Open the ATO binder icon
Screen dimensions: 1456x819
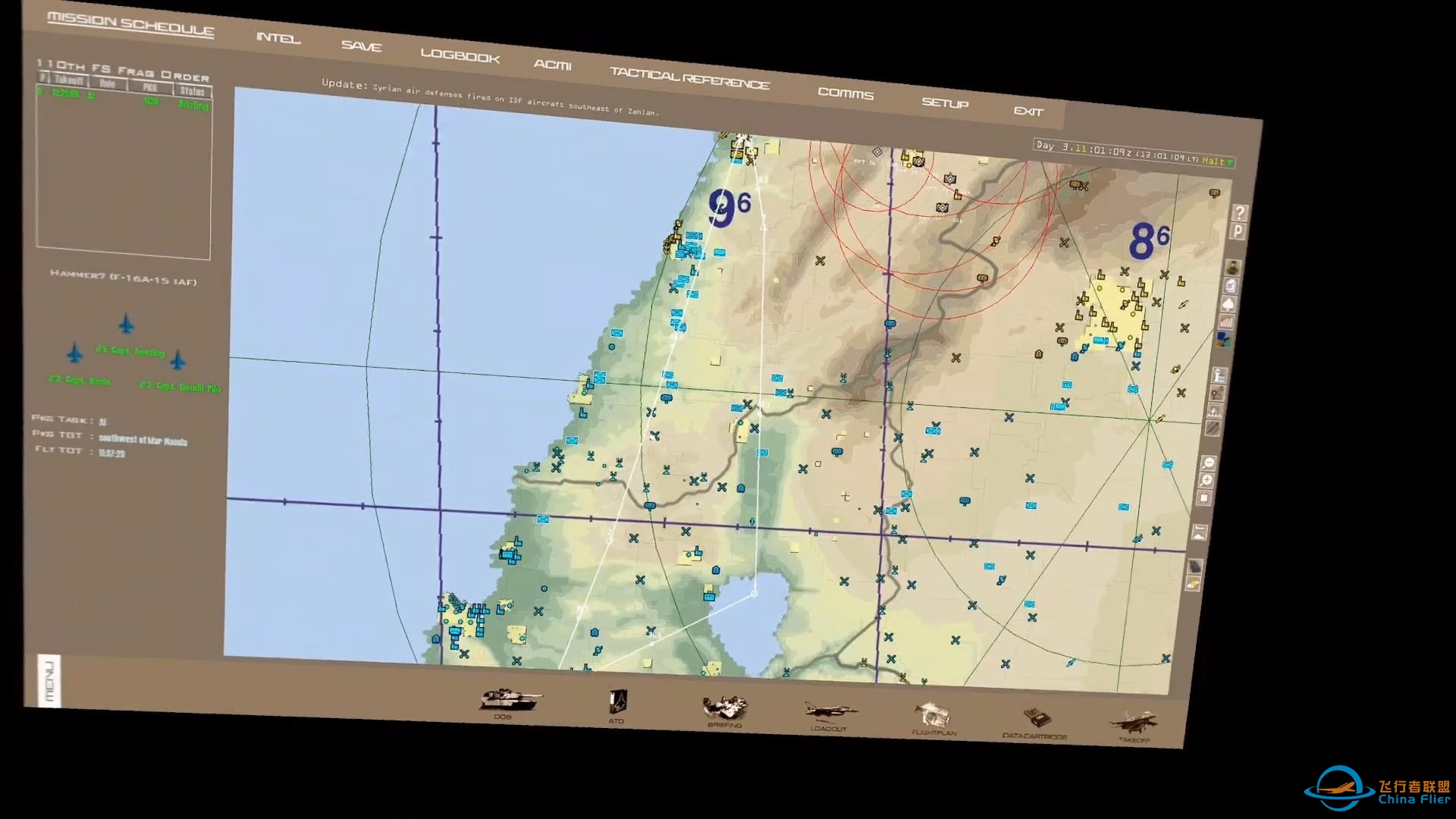[617, 703]
